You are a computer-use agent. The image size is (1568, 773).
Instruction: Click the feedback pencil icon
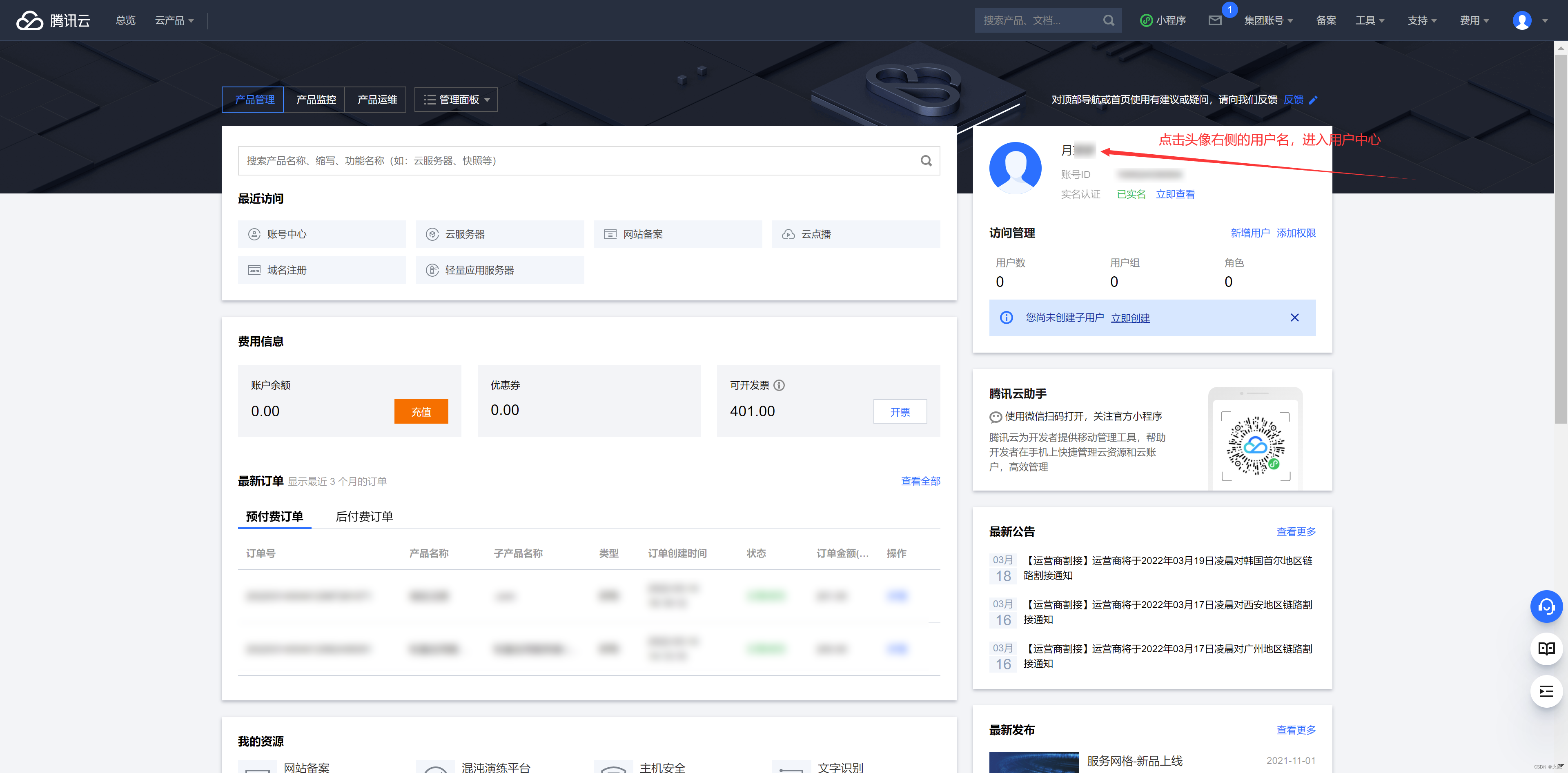(x=1313, y=100)
